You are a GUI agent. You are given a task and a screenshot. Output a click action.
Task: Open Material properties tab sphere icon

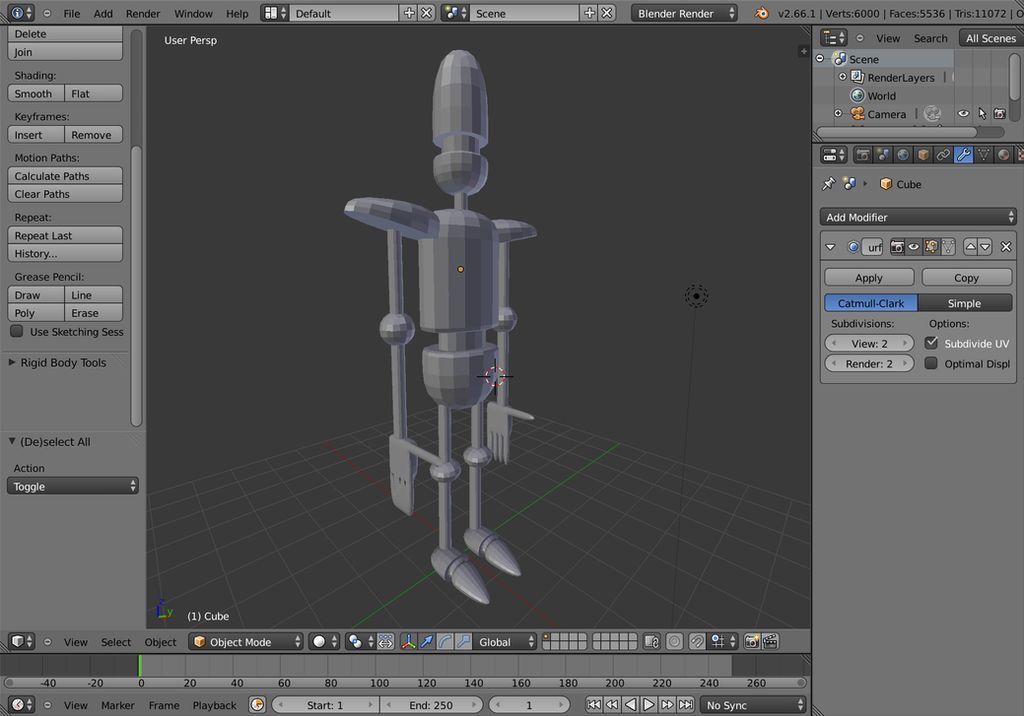point(1004,155)
